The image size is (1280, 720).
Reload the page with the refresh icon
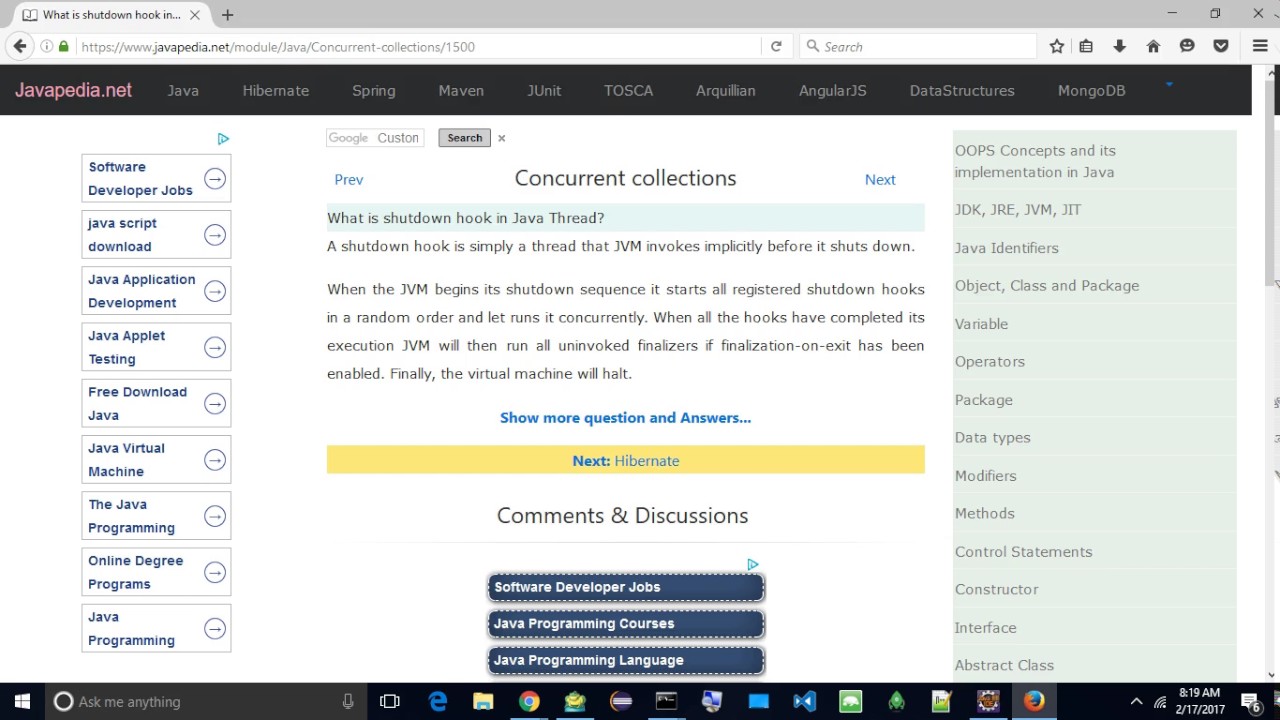point(776,46)
